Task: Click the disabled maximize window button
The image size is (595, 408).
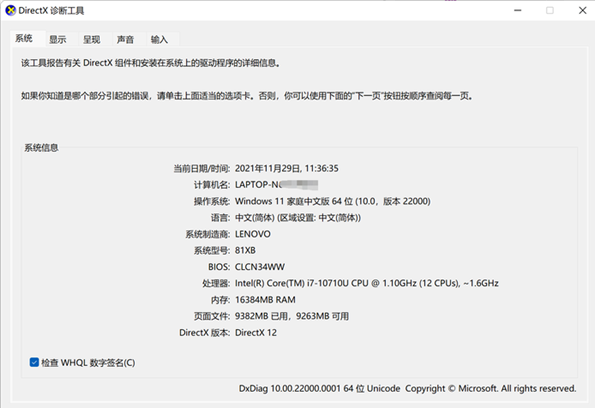Action: pyautogui.click(x=549, y=11)
